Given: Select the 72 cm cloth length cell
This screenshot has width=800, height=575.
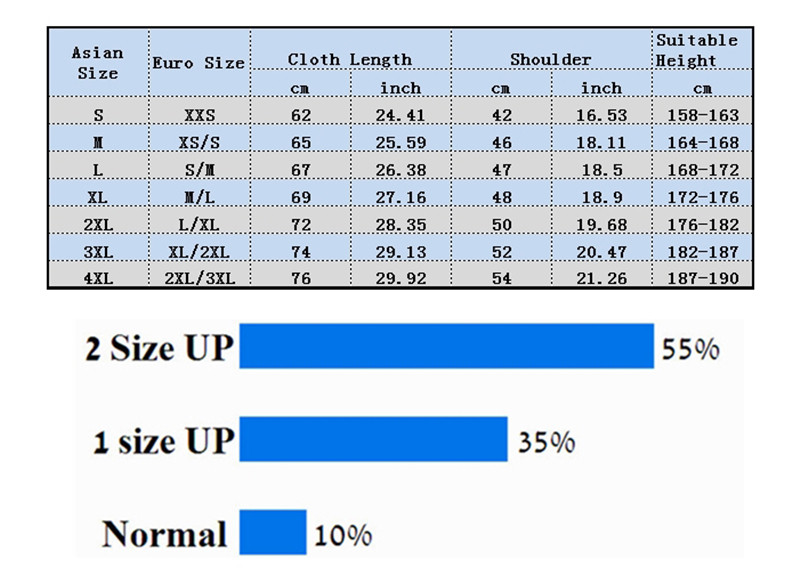Looking at the screenshot, I should click(301, 224).
